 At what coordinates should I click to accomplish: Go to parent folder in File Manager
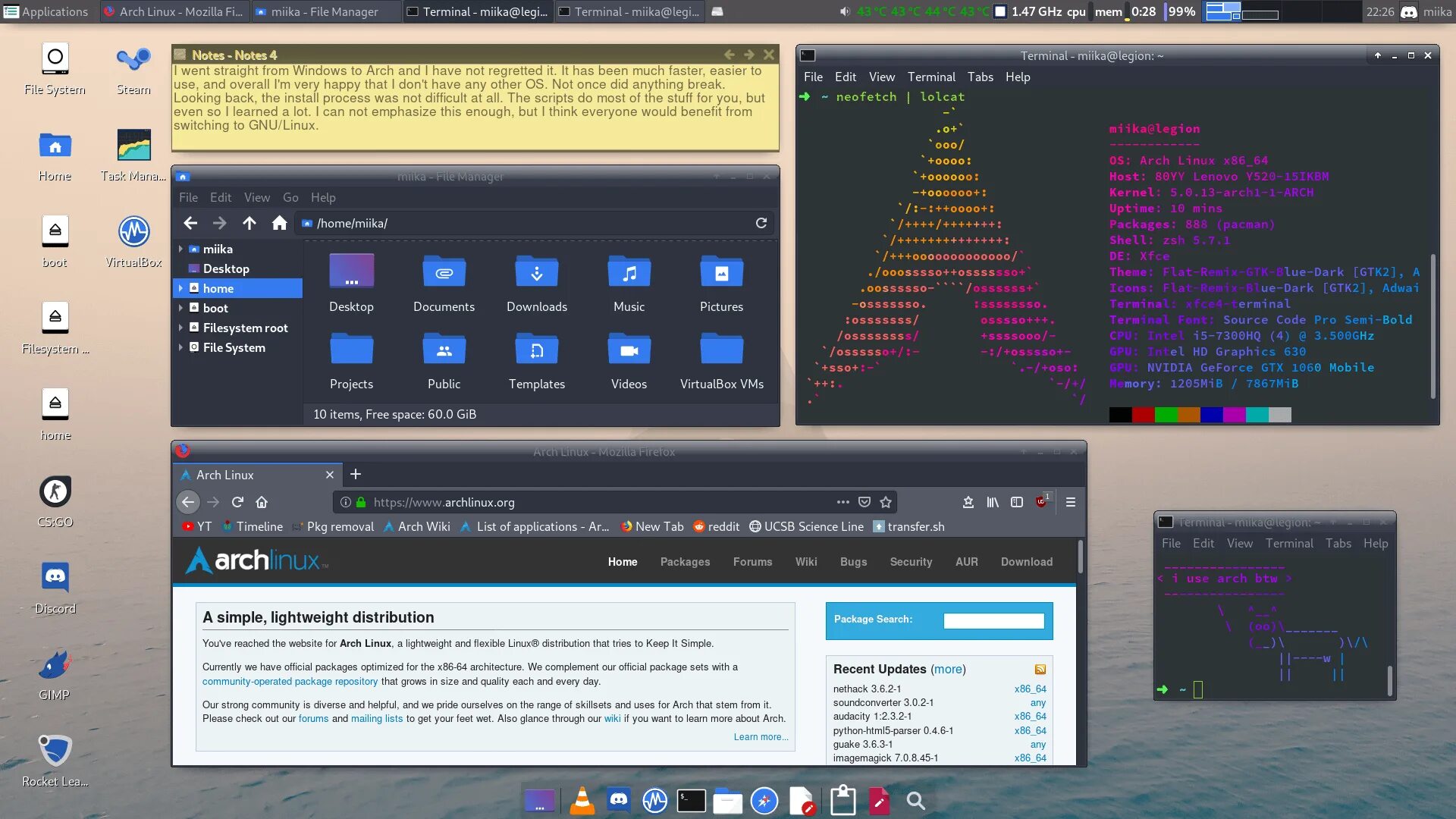coord(249,223)
